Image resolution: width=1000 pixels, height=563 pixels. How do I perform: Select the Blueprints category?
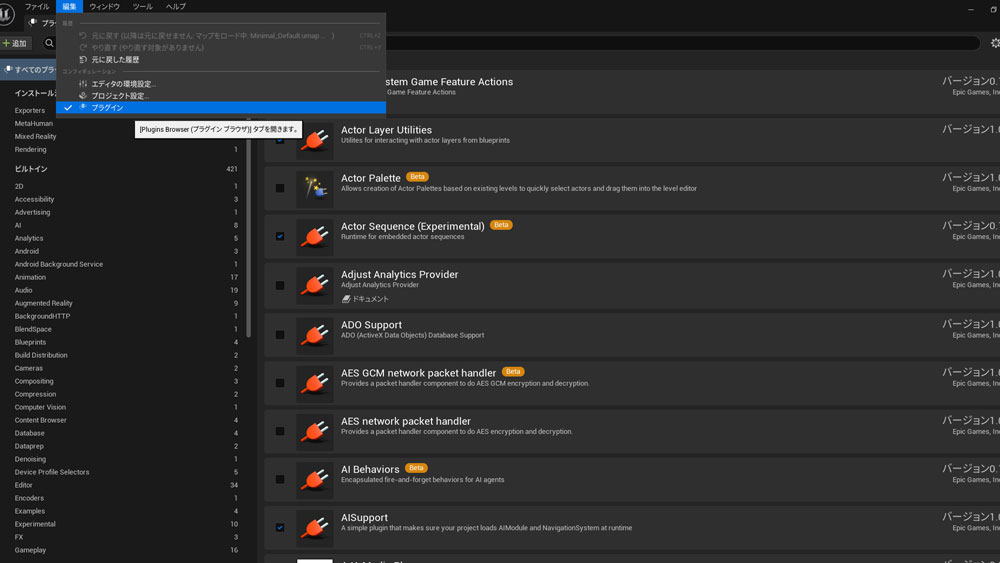pyautogui.click(x=30, y=342)
